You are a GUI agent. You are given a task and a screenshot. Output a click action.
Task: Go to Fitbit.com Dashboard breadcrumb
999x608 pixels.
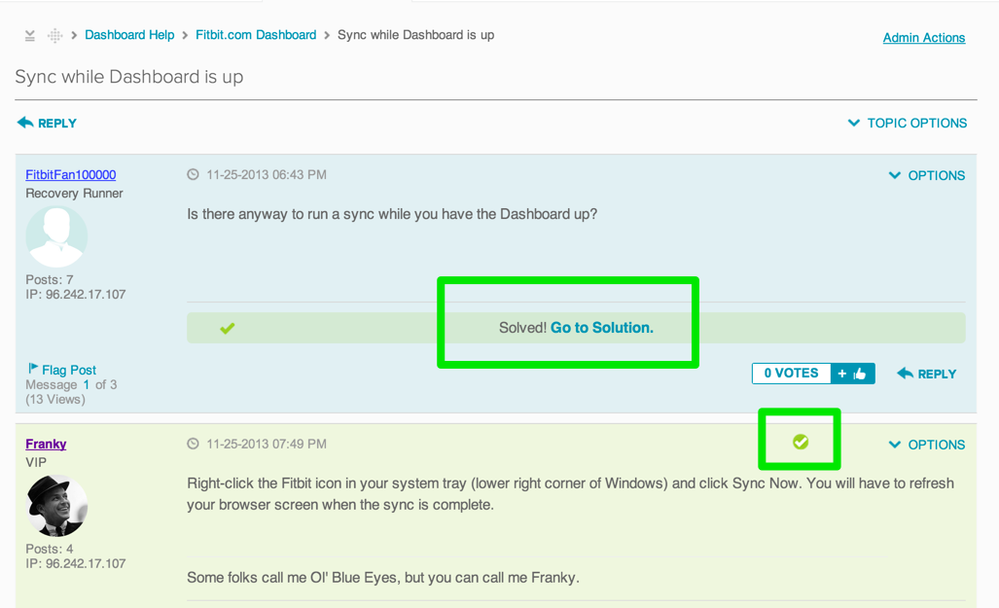tap(255, 35)
